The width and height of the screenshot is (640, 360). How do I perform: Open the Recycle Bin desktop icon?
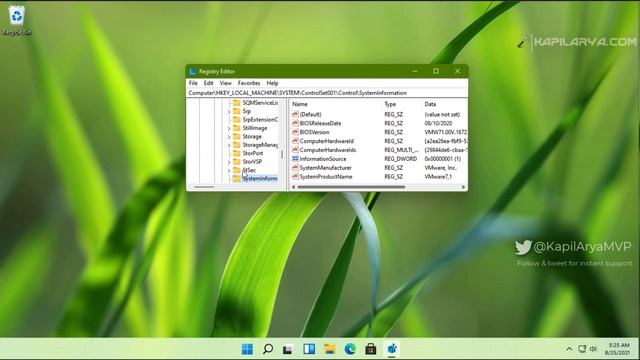point(17,20)
